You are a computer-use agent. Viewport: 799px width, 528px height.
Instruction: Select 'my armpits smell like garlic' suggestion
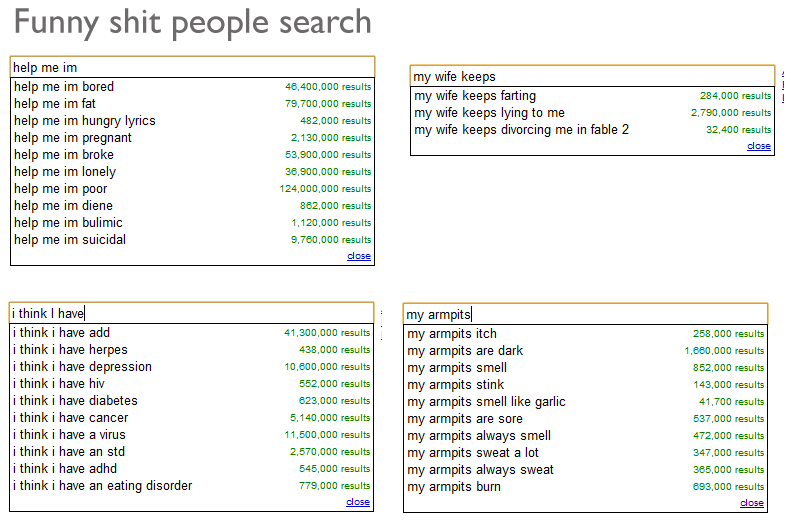(486, 402)
